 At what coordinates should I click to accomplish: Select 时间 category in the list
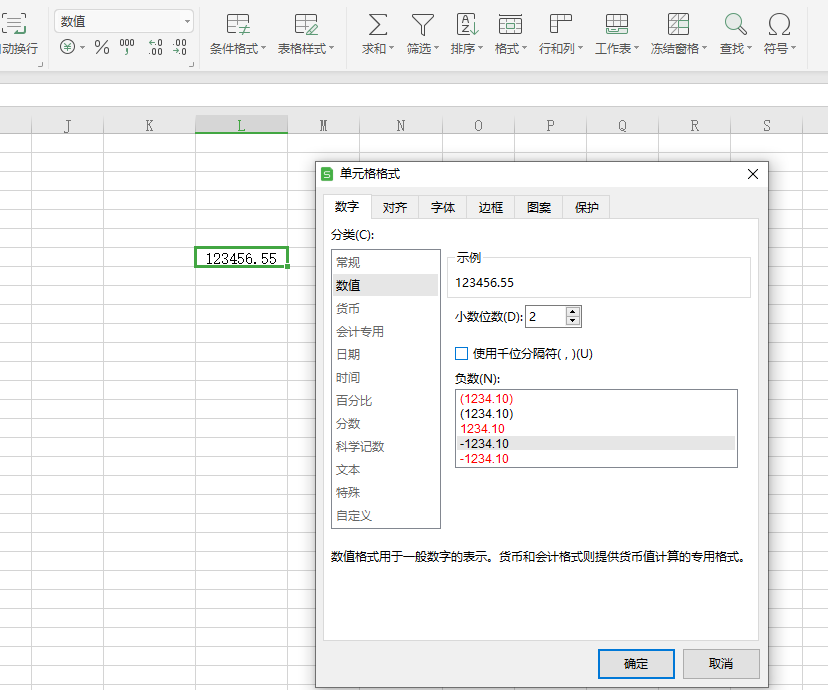click(x=385, y=377)
